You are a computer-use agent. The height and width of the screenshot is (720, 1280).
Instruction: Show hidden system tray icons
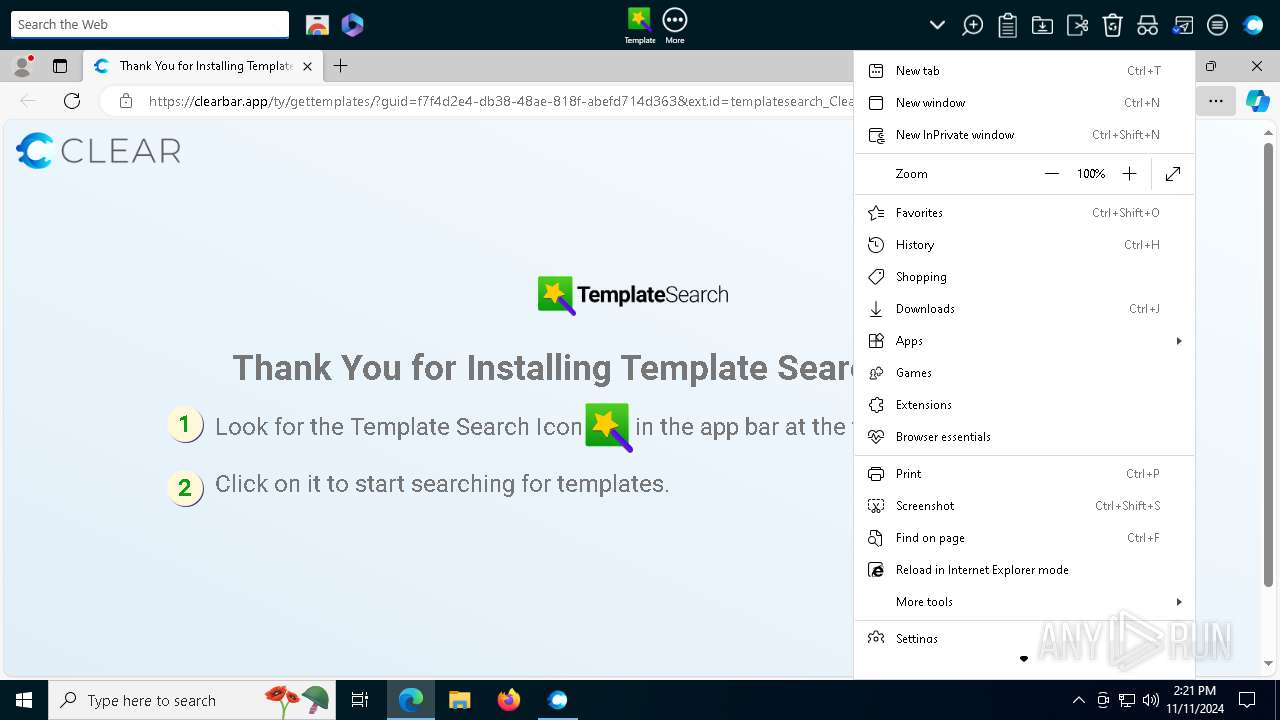click(1078, 700)
